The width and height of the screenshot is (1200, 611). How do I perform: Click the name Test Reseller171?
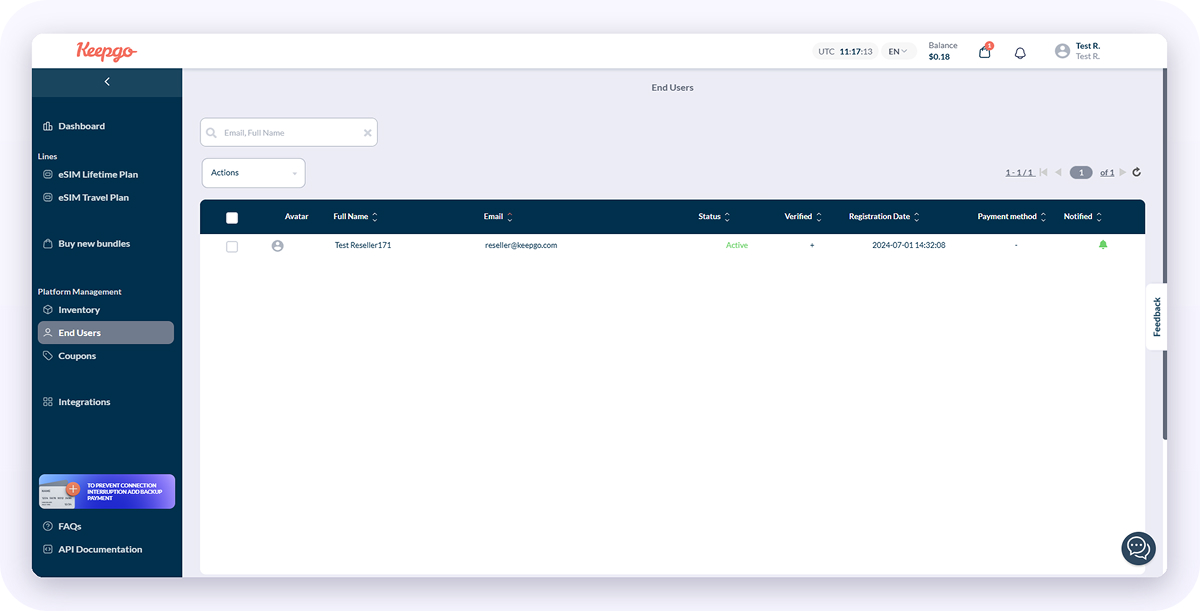pos(363,245)
